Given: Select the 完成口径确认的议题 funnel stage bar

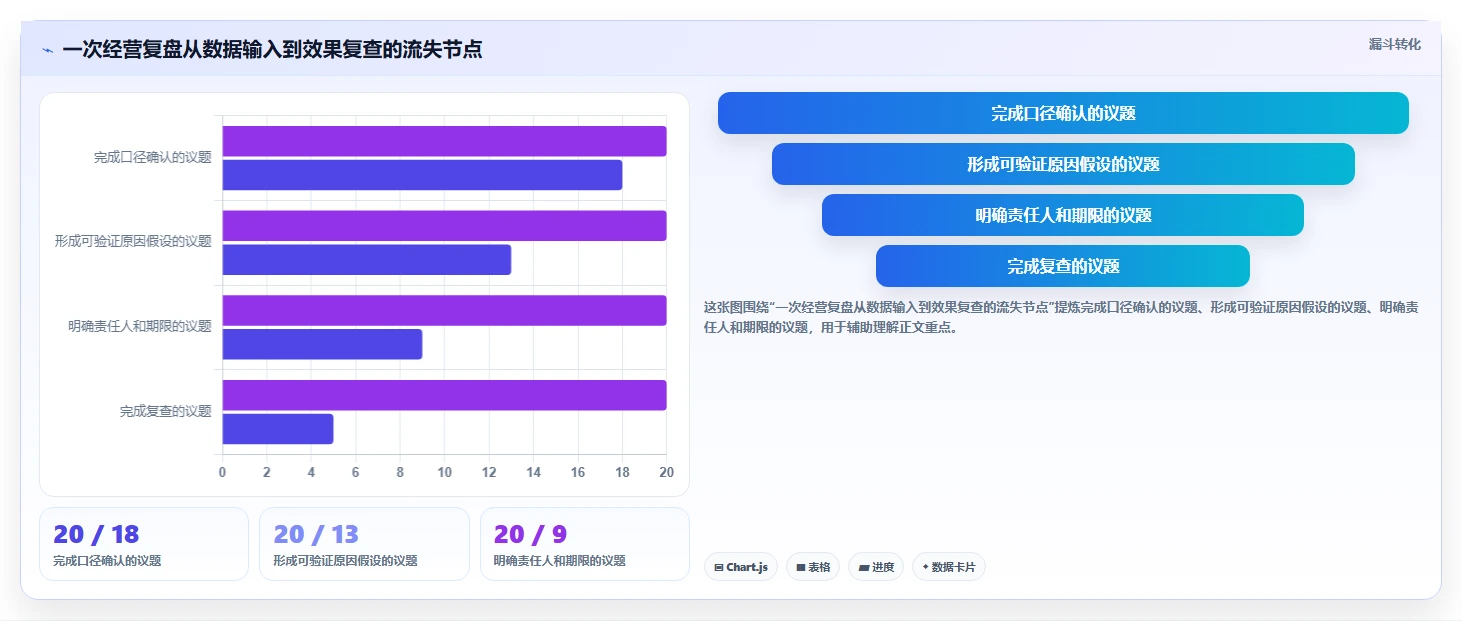Looking at the screenshot, I should [1063, 113].
